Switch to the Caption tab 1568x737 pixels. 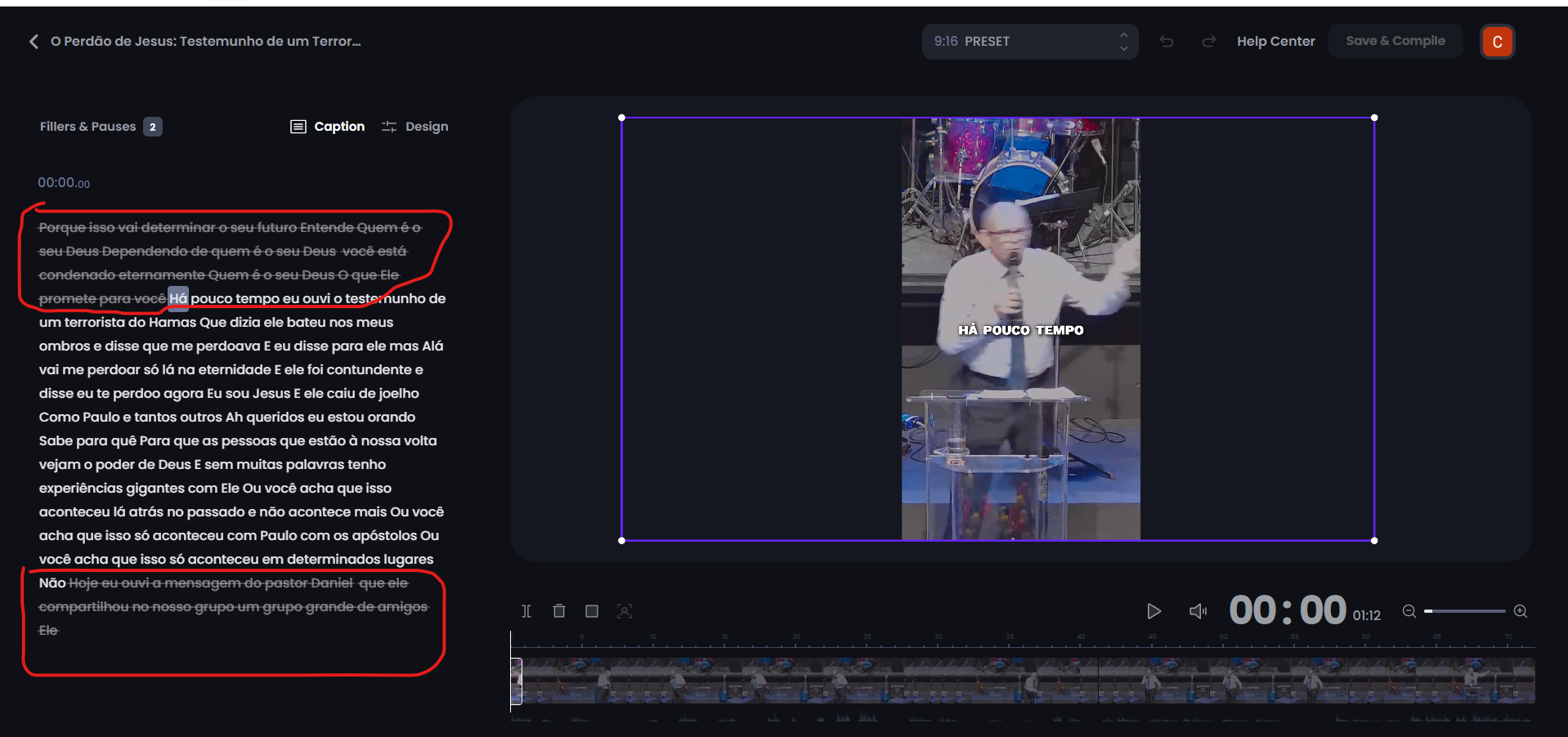click(328, 127)
